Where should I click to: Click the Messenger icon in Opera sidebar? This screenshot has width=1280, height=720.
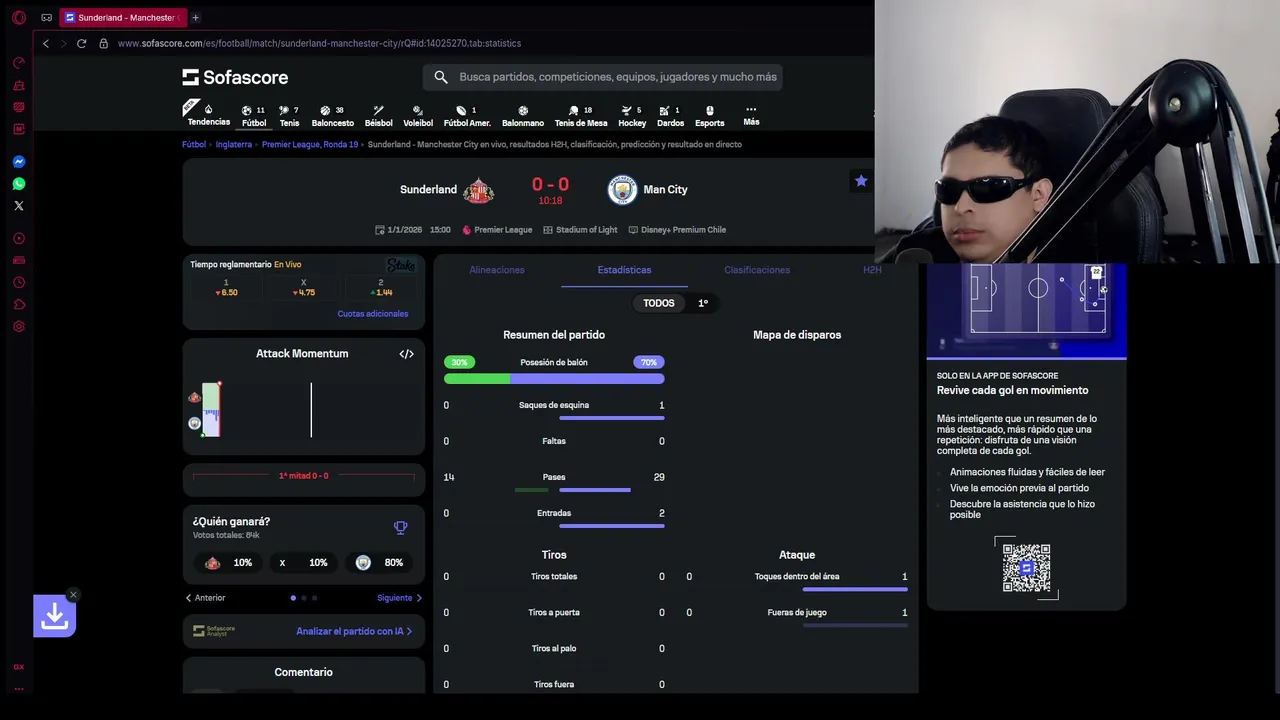pyautogui.click(x=19, y=162)
